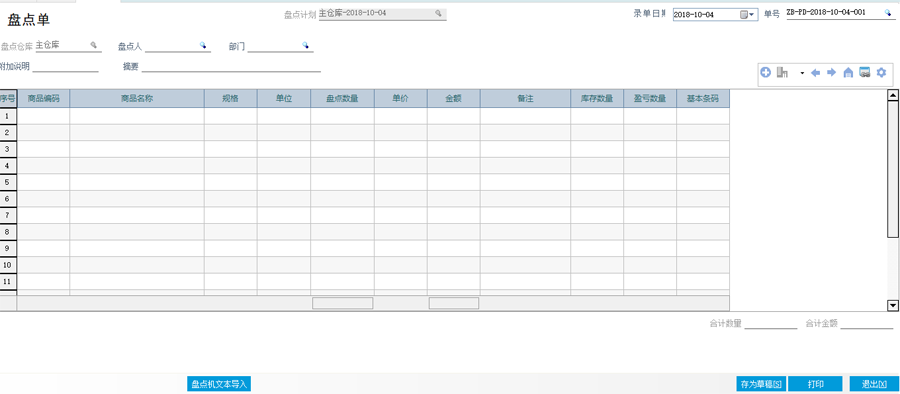Open settings with the gear icon

(x=882, y=72)
